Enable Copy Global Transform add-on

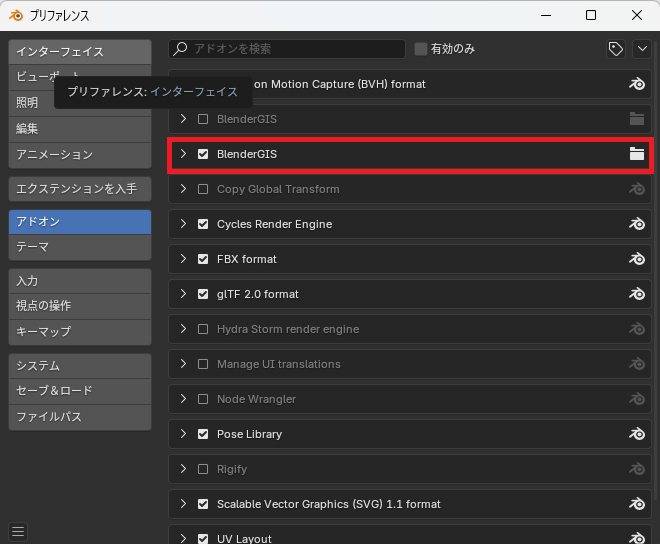pyautogui.click(x=203, y=189)
